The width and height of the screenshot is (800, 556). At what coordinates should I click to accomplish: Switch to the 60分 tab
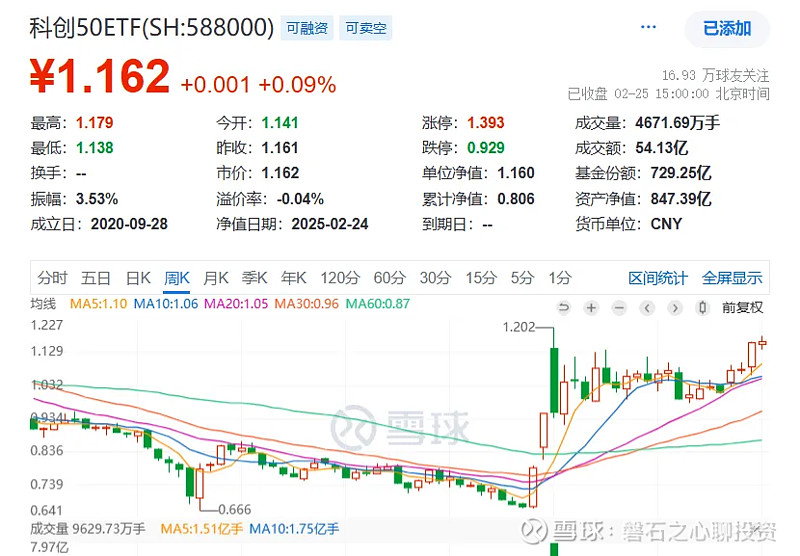click(x=390, y=278)
